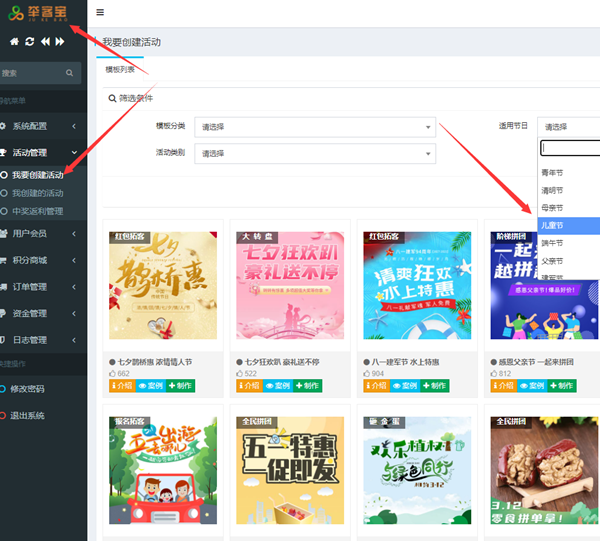Click the fast-forward double-arrow icon
600x541 pixels.
coord(60,41)
